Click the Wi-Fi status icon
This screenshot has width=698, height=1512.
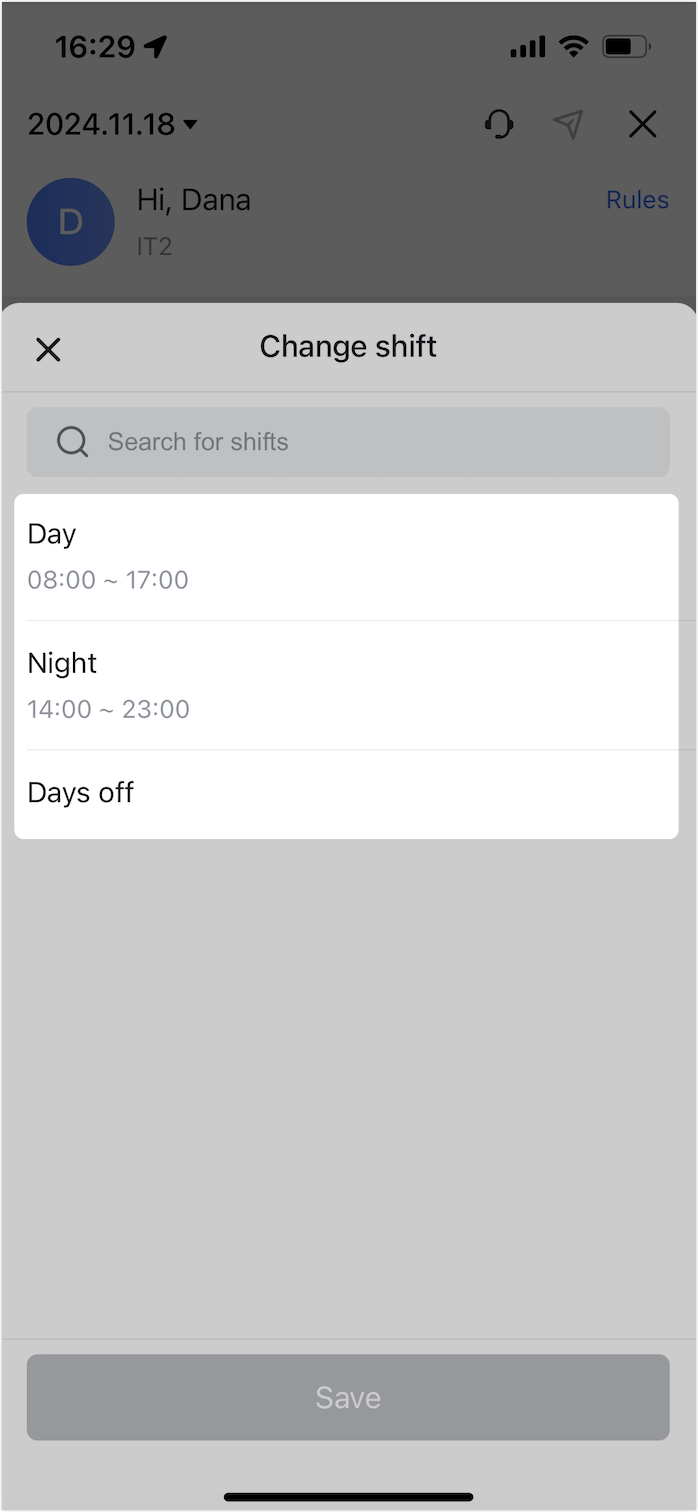[574, 45]
